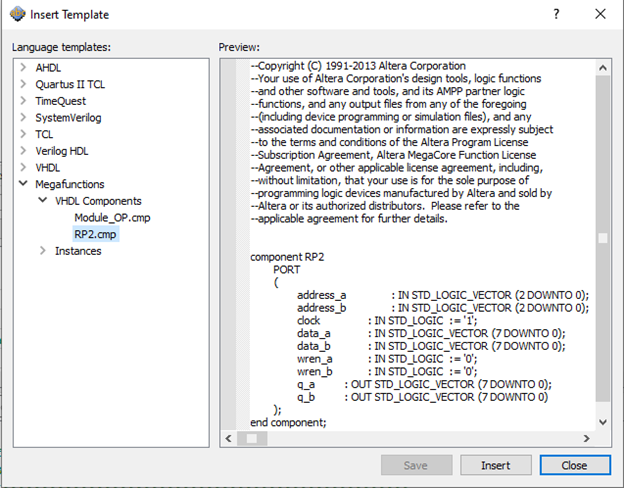Expand the Verilog HDL node
624x488 pixels.
click(x=24, y=151)
